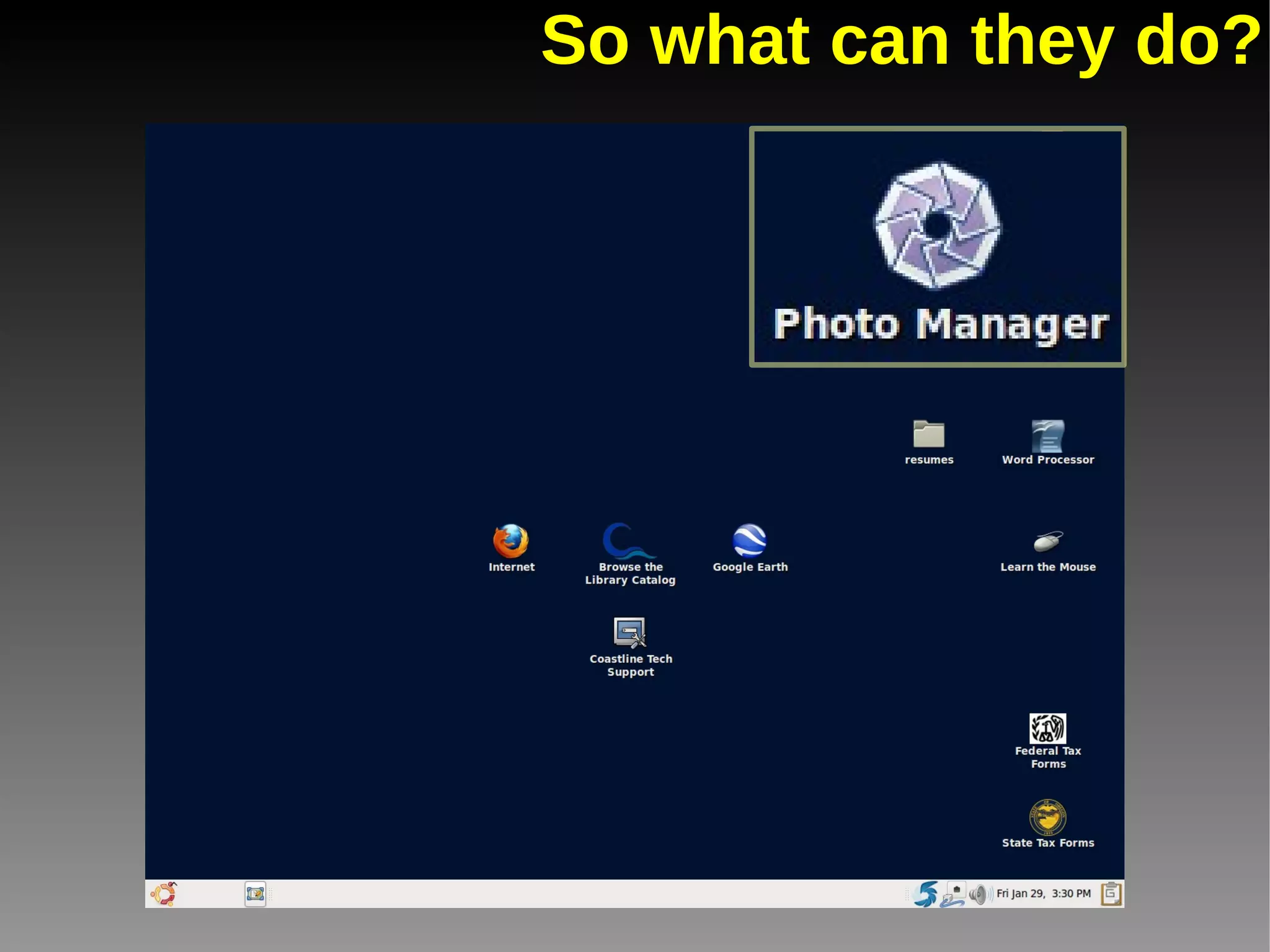Click the Photo Manager text label
Image resolution: width=1270 pixels, height=952 pixels.
pyautogui.click(x=940, y=324)
